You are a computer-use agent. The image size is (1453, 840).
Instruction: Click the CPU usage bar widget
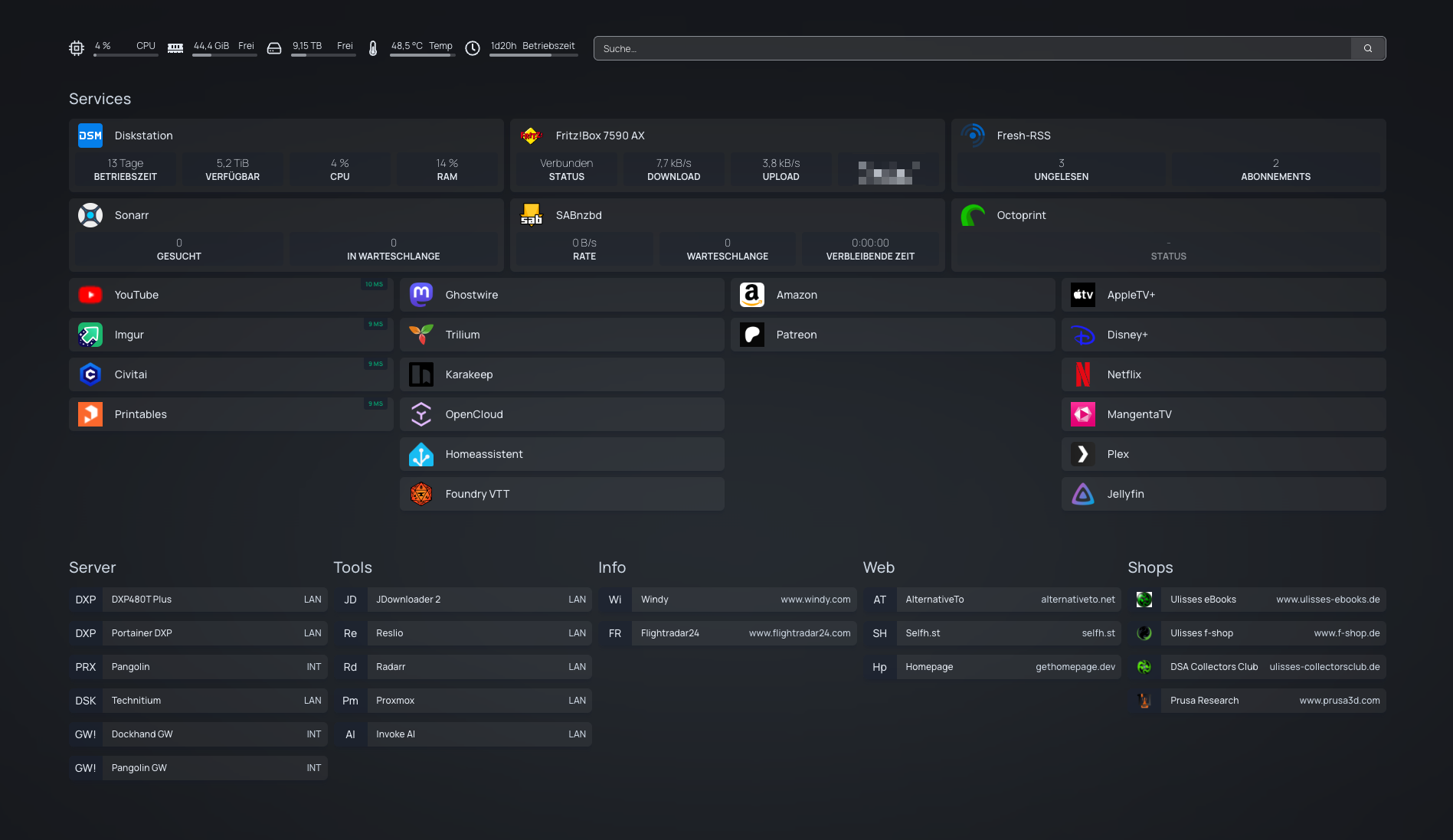click(x=113, y=48)
